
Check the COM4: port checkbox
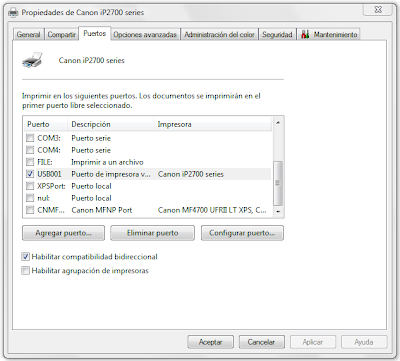coord(30,150)
